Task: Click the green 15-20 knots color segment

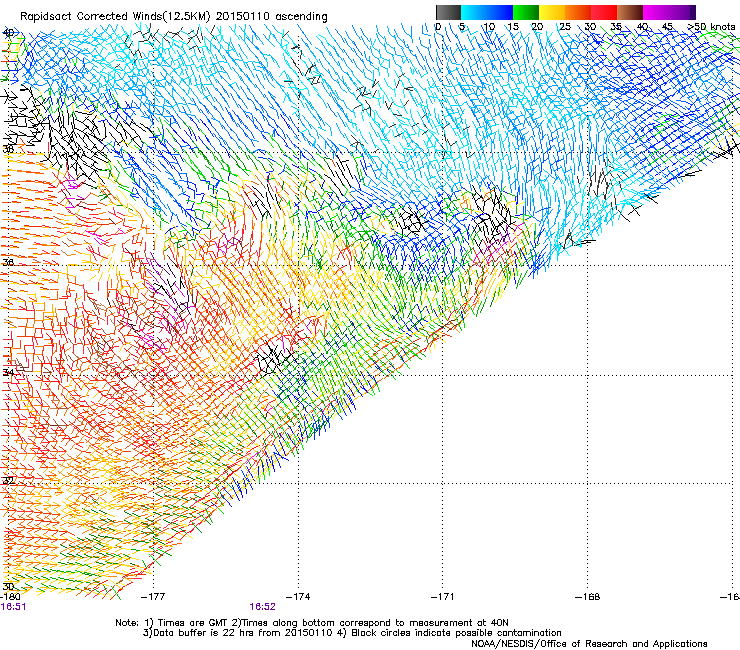Action: click(526, 12)
